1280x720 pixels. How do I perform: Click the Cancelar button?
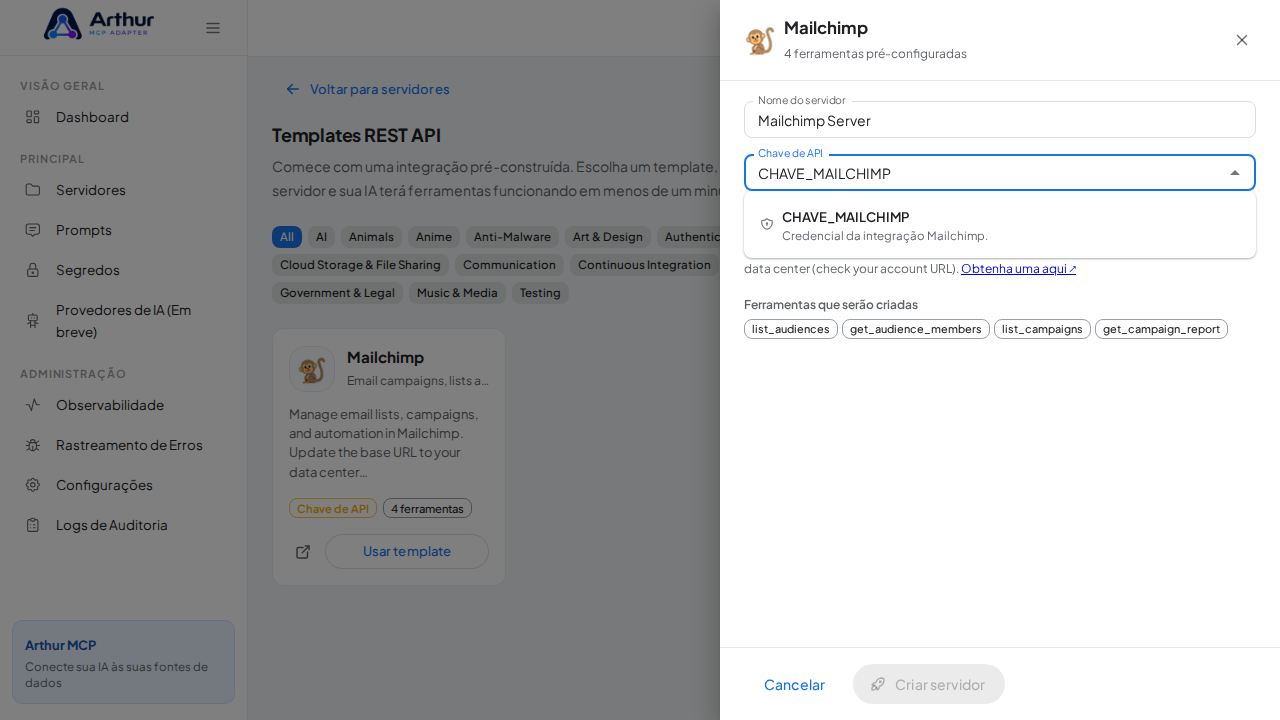[x=794, y=684]
